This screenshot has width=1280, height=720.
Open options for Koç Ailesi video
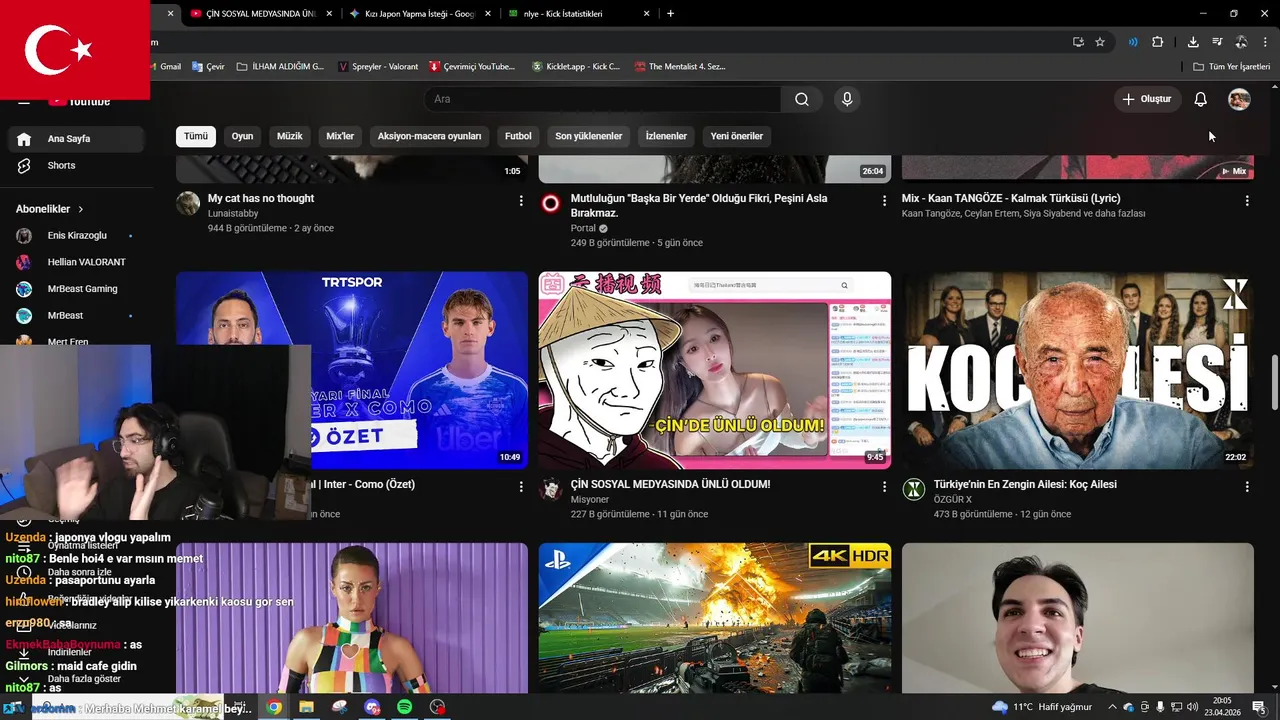[x=1247, y=487]
